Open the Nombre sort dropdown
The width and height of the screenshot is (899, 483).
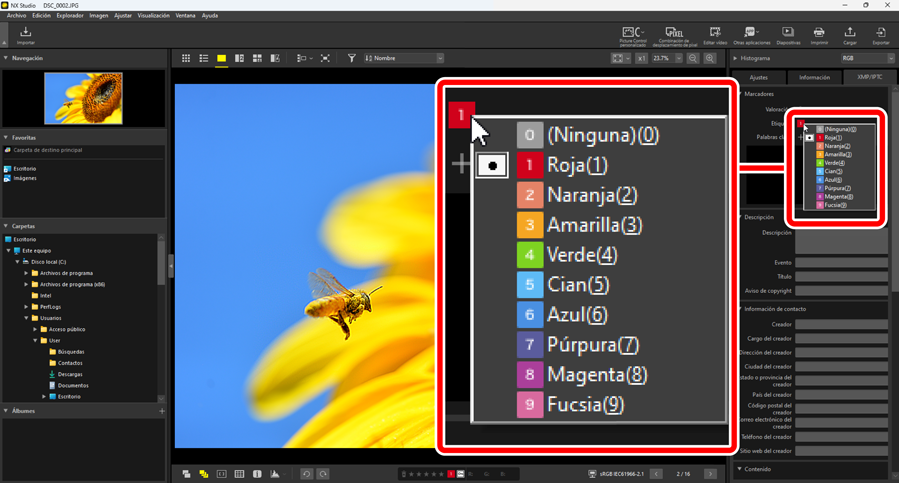(x=404, y=59)
